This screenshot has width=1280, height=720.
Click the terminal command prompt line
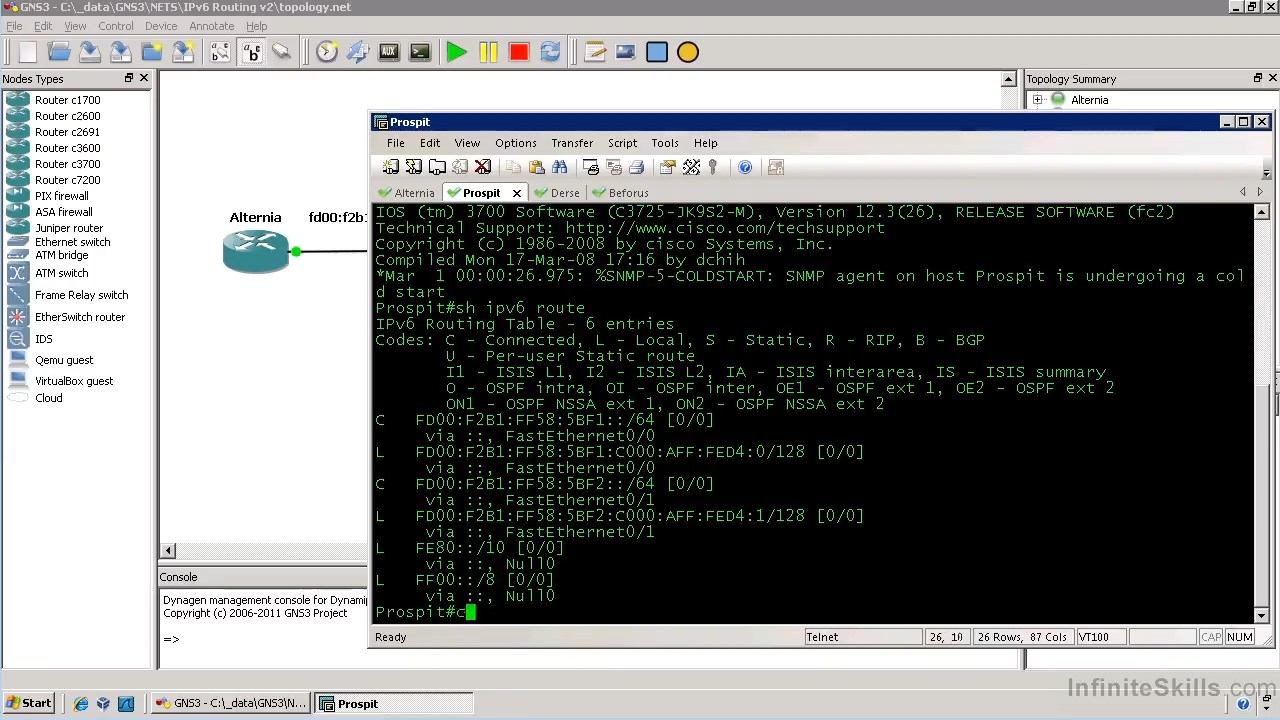coord(425,612)
